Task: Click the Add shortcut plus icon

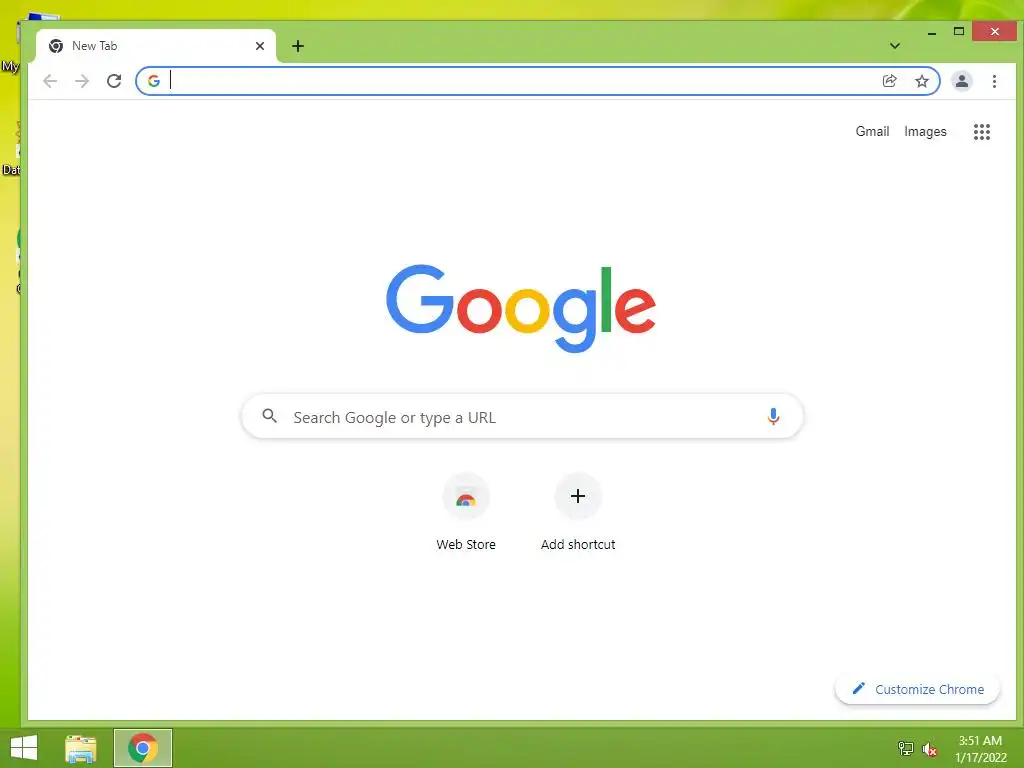Action: (578, 496)
